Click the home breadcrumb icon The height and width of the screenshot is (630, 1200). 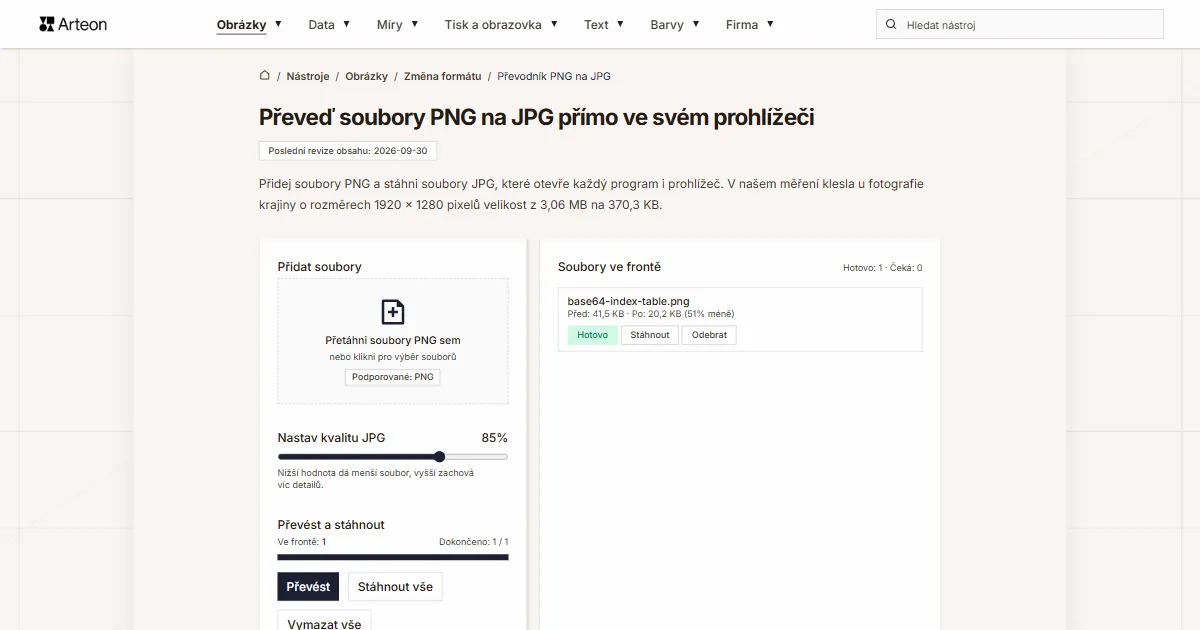pyautogui.click(x=265, y=76)
